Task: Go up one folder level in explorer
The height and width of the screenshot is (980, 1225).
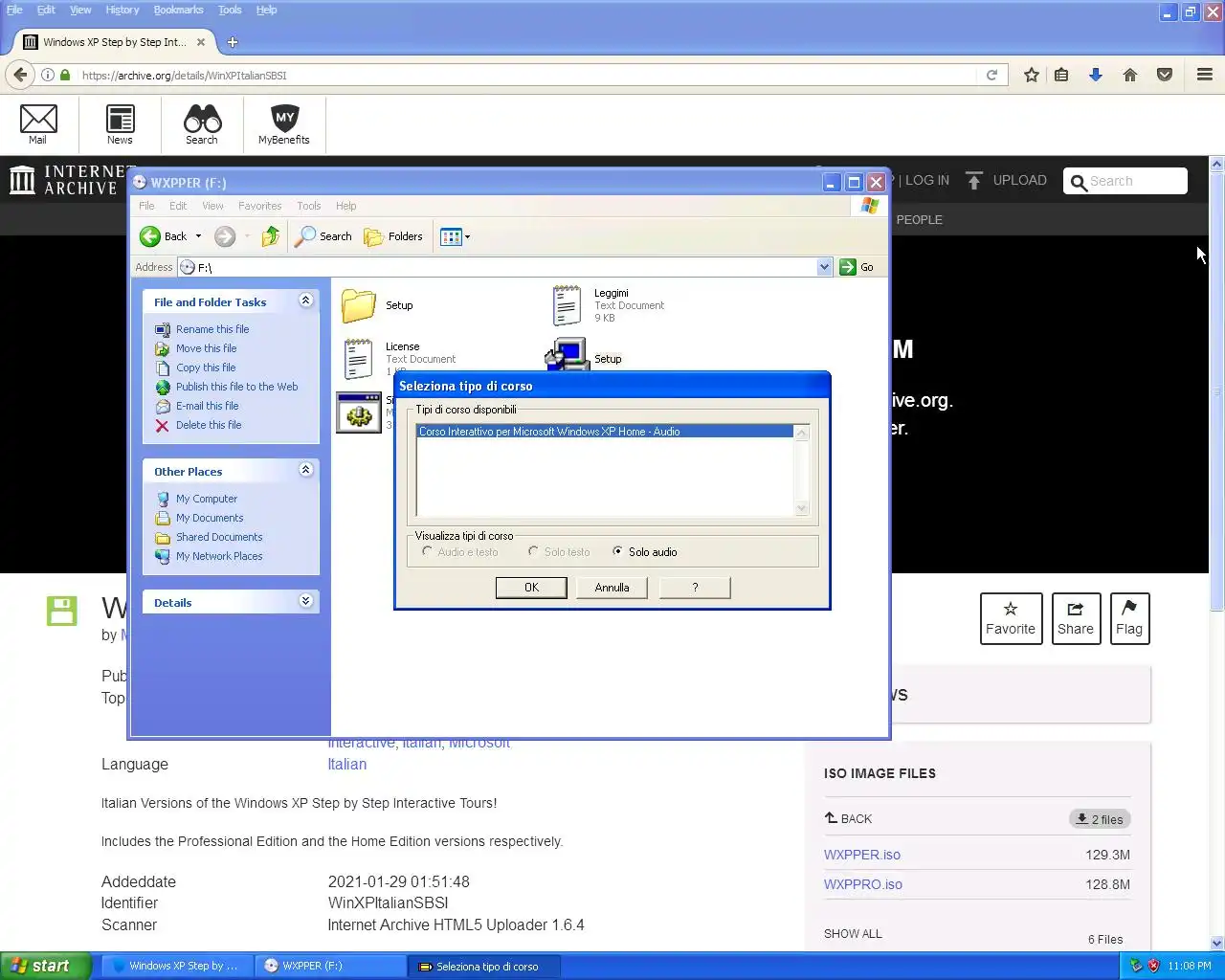Action: (x=271, y=236)
